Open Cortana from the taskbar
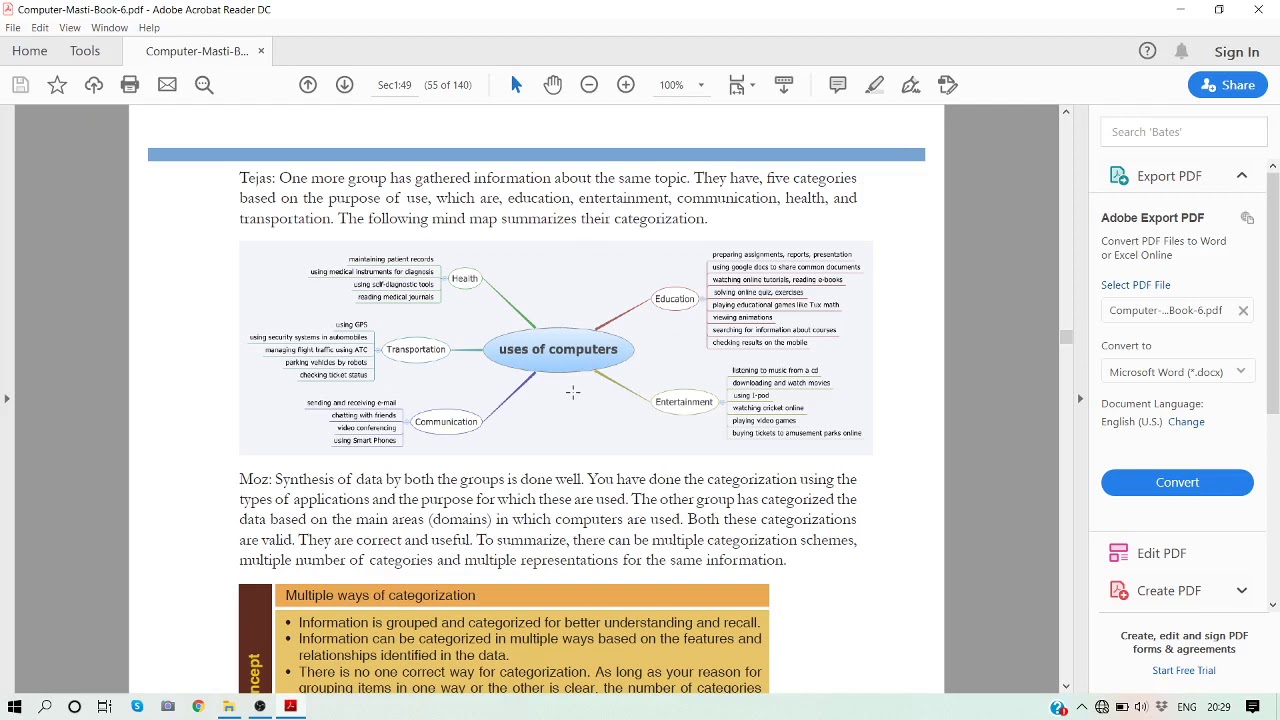The height and width of the screenshot is (720, 1280). pos(74,707)
